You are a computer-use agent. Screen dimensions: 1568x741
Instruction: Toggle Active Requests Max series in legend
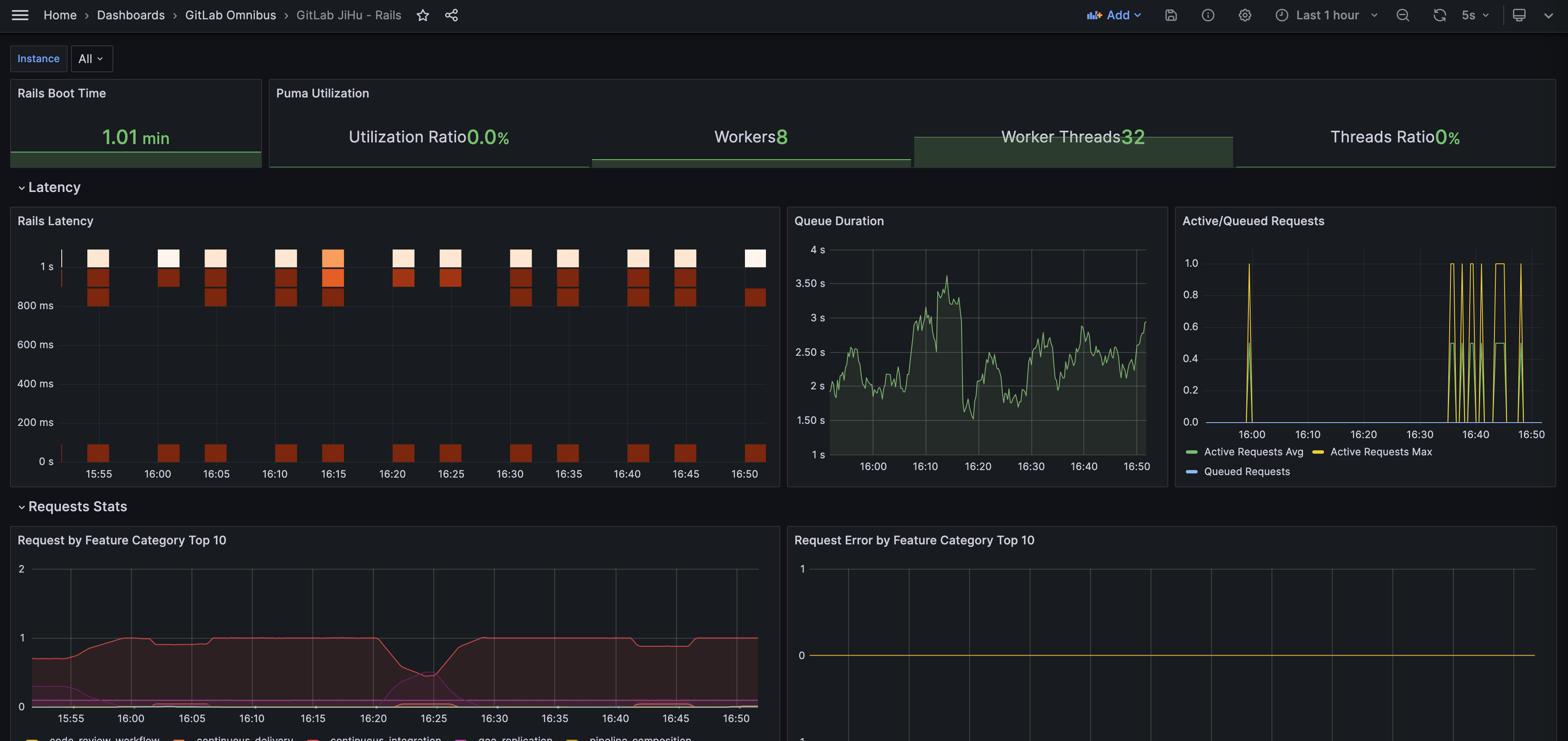click(1381, 452)
